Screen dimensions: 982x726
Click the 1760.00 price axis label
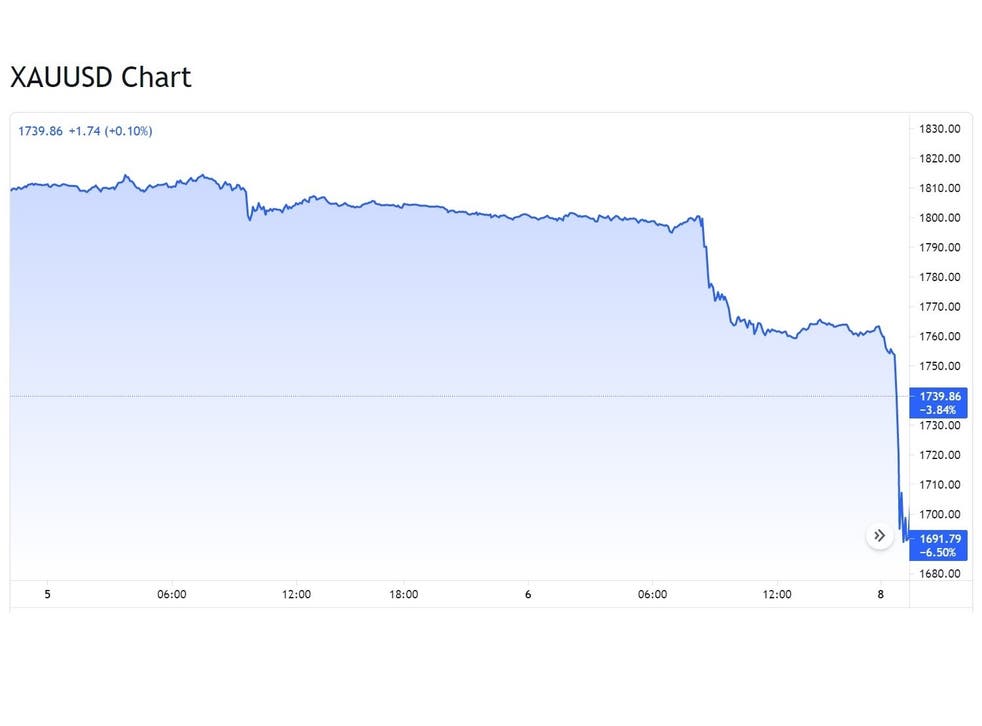coord(940,337)
